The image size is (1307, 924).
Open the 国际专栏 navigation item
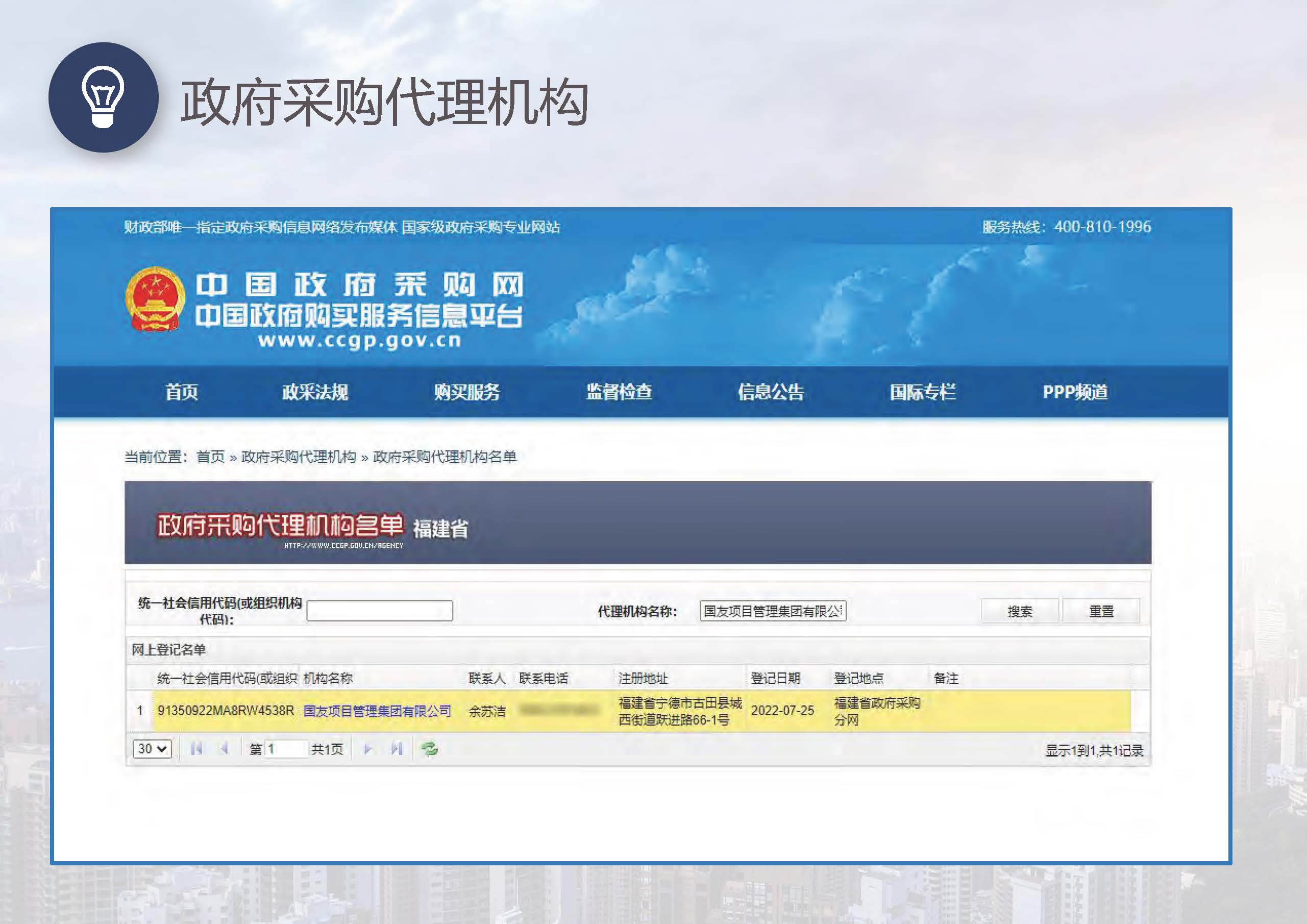[923, 392]
